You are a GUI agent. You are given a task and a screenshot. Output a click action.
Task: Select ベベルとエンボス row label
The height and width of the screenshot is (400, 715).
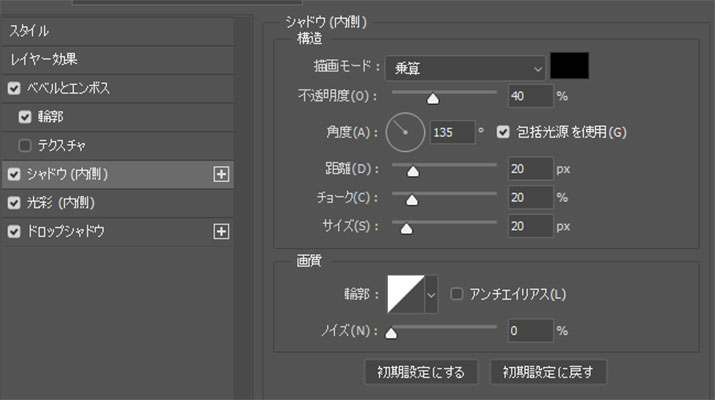click(x=68, y=88)
